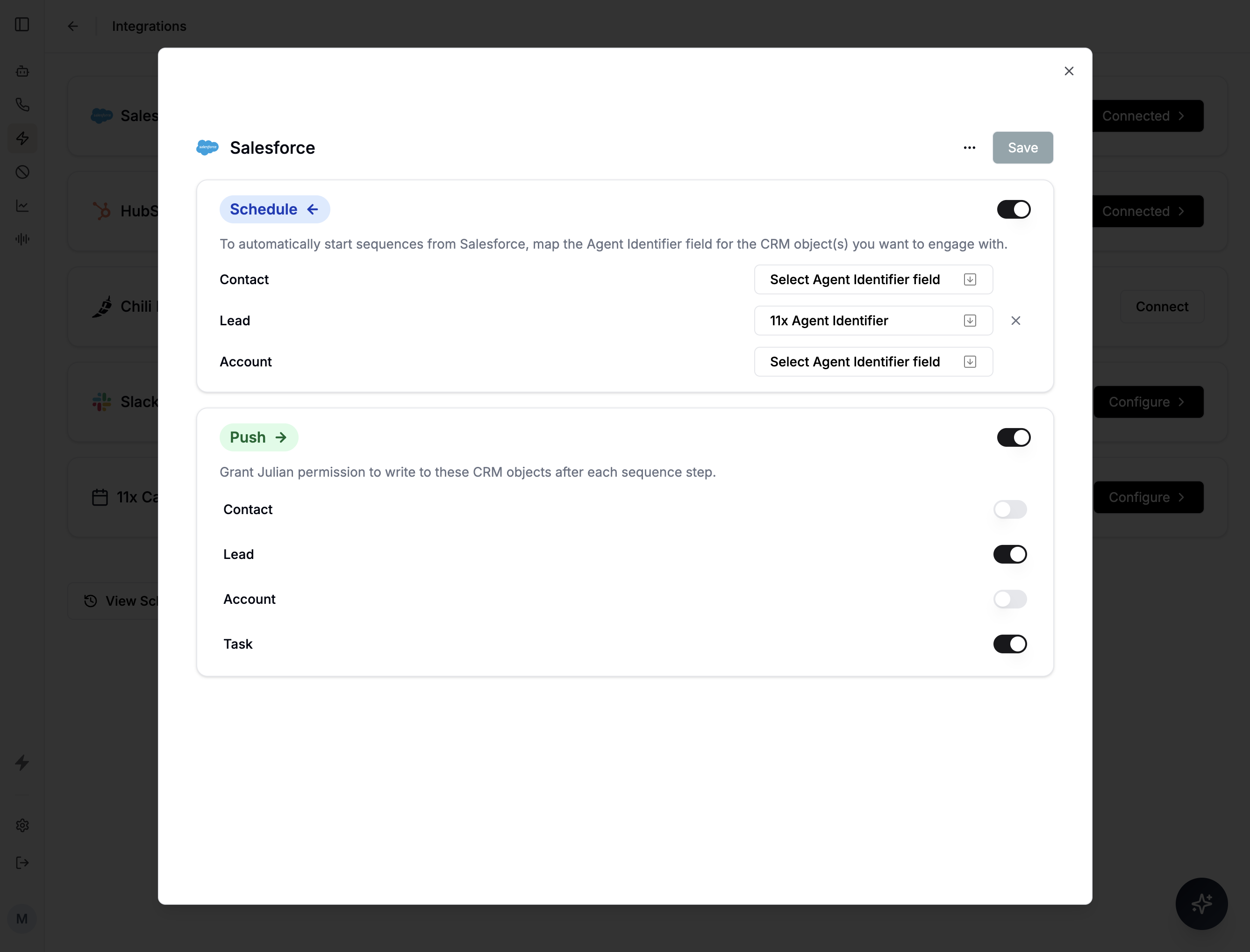Click the Connect button for Chili
Screen dimensions: 1250x952
pyautogui.click(x=1162, y=307)
